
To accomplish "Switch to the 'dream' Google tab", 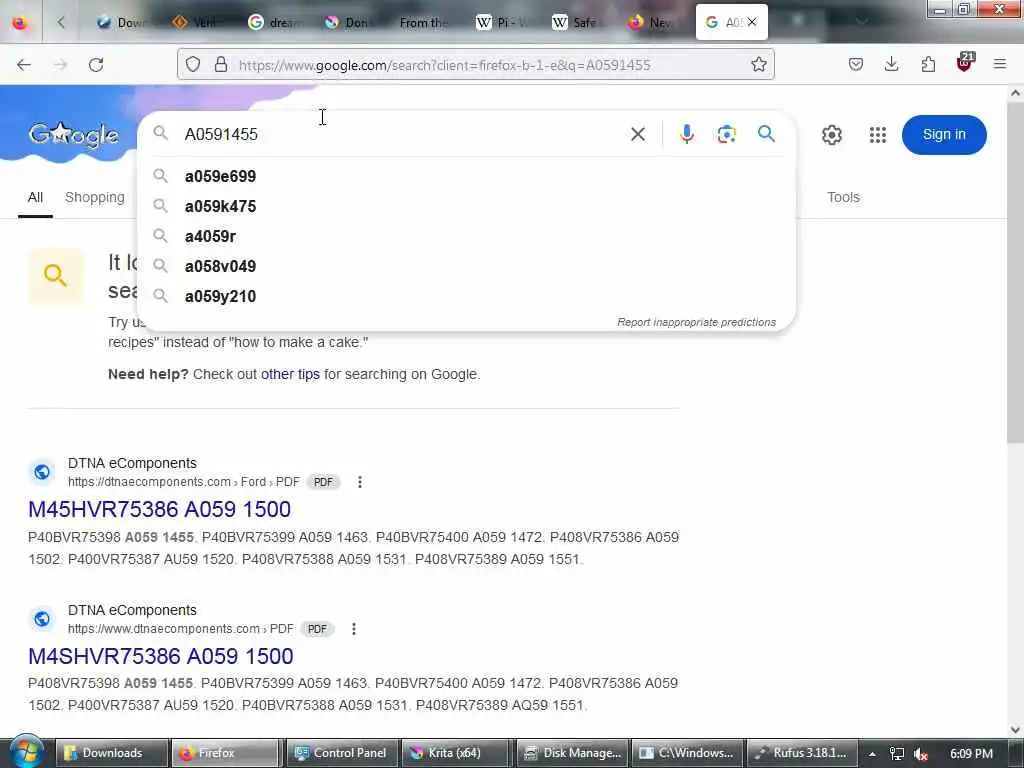I will pyautogui.click(x=274, y=22).
